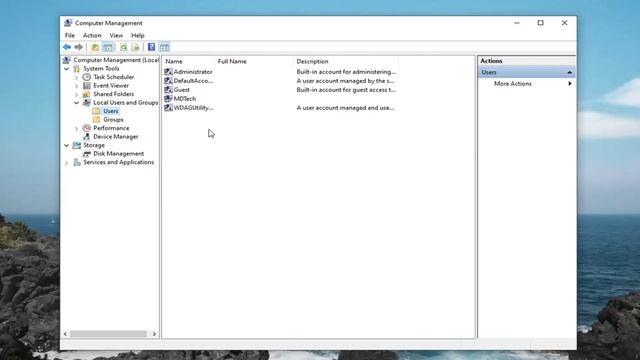Expand Services and Applications node arrow
The height and width of the screenshot is (360, 640).
(67, 163)
